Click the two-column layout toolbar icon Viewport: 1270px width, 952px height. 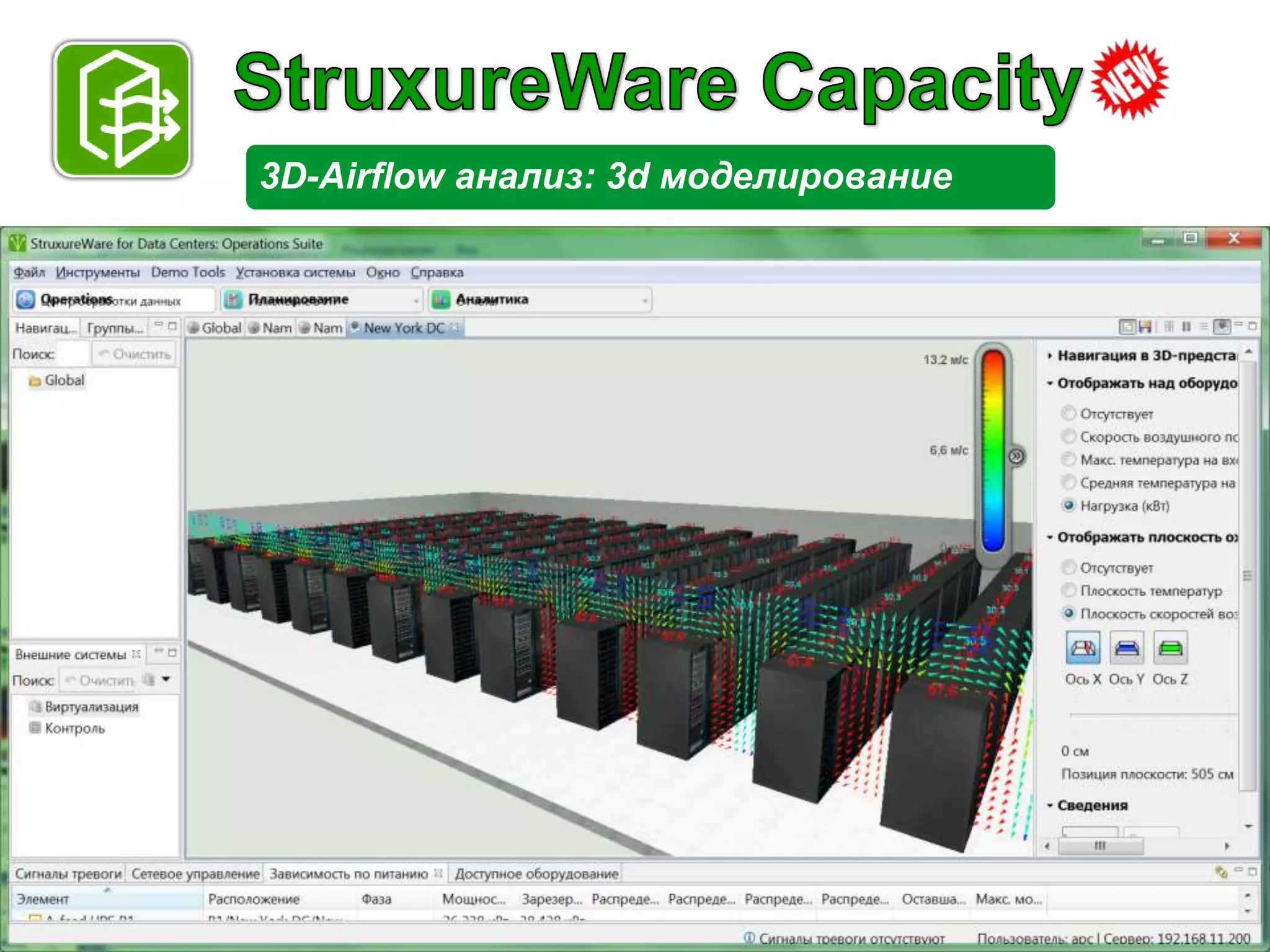coord(1186,327)
